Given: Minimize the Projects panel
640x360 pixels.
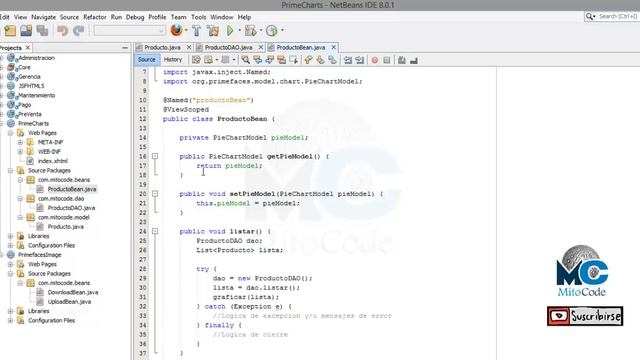Looking at the screenshot, I should click(x=125, y=48).
